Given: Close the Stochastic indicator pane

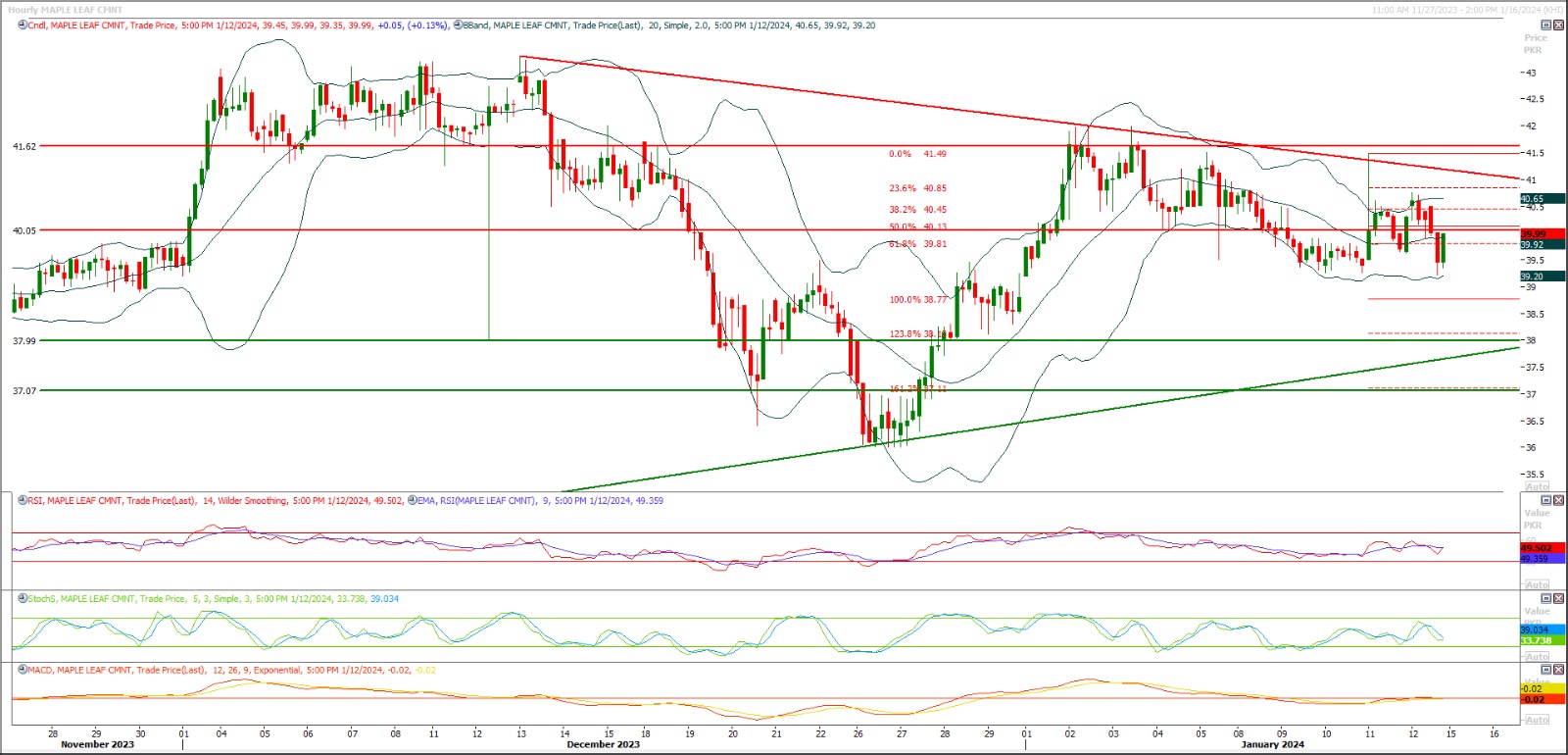Looking at the screenshot, I should pyautogui.click(x=1558, y=598).
